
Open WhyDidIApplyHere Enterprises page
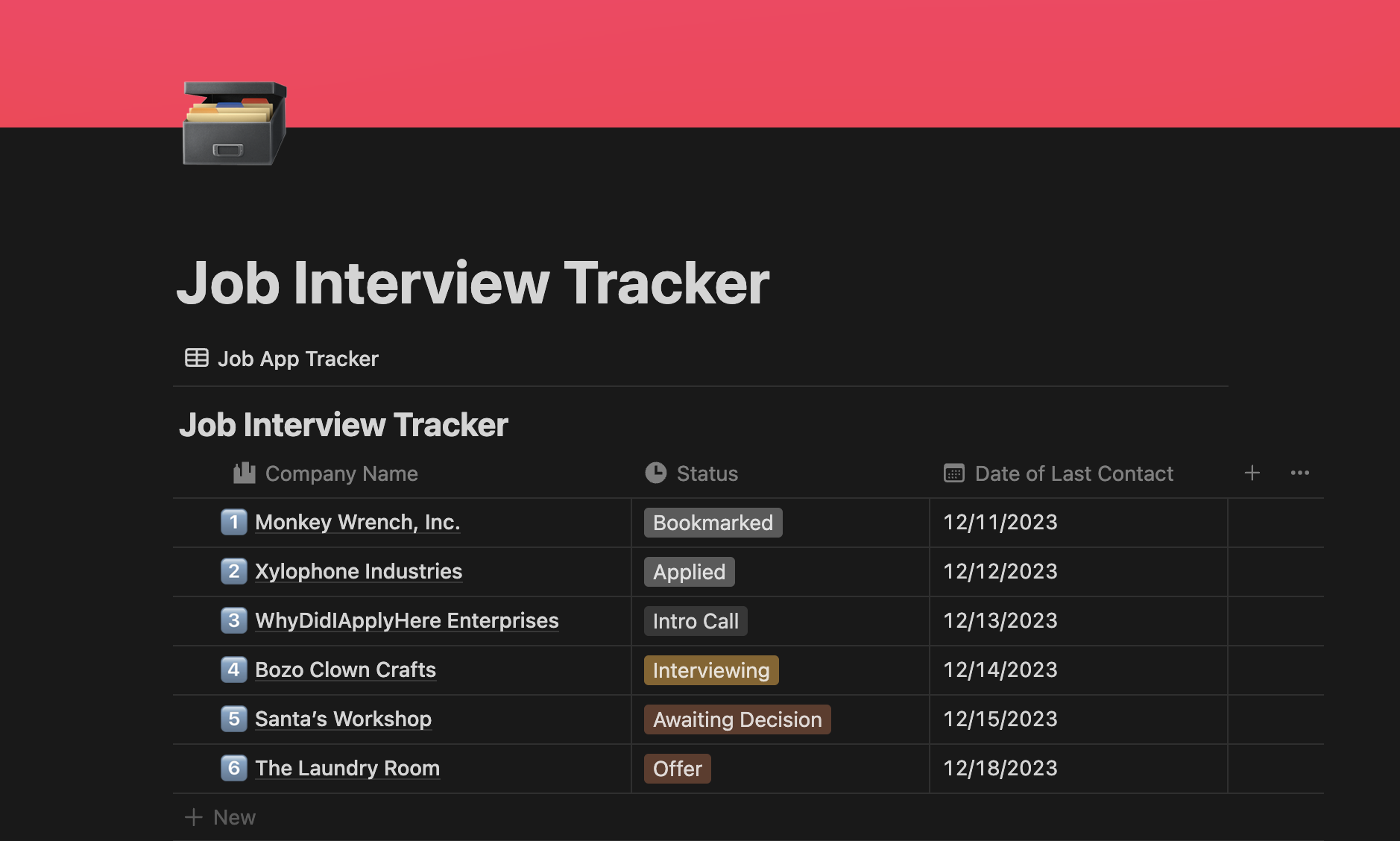pos(407,620)
